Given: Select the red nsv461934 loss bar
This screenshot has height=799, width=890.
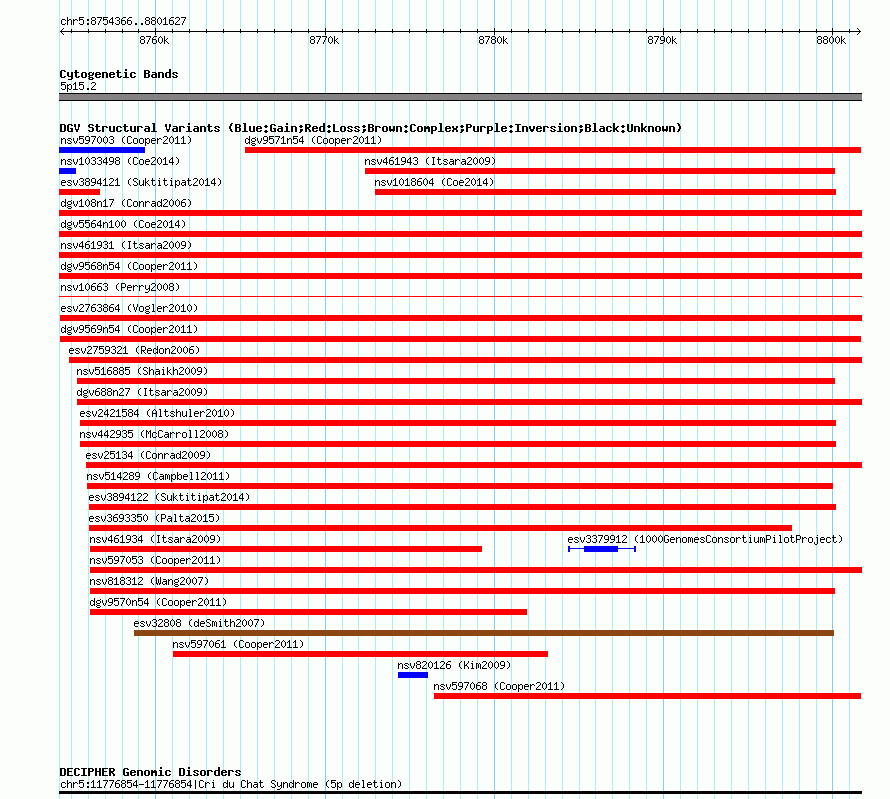Looking at the screenshot, I should (286, 549).
